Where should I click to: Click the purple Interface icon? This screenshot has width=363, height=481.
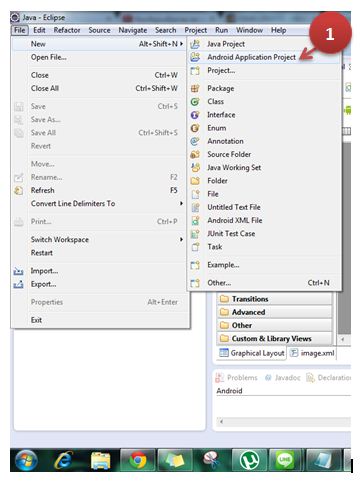(x=195, y=115)
